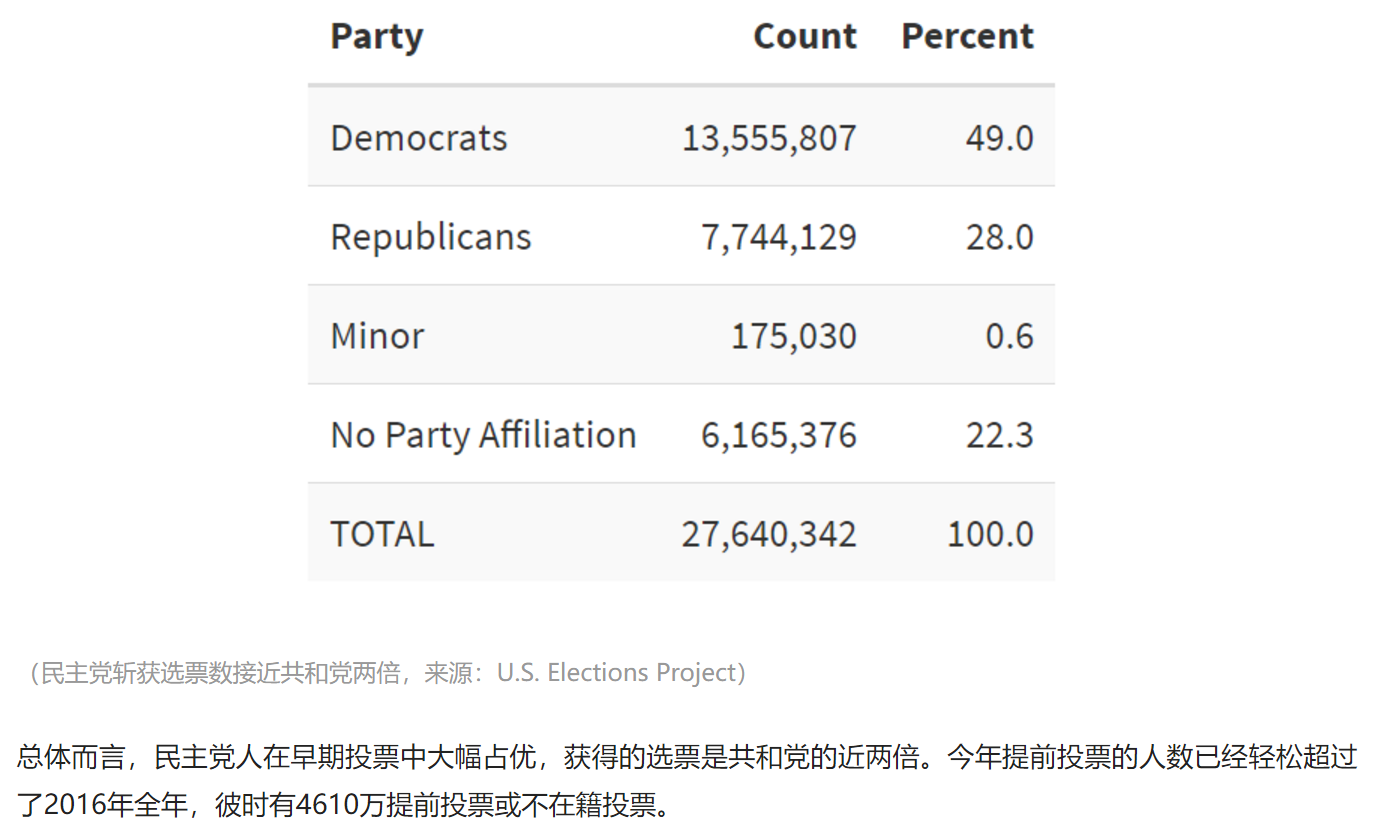Screen dimensions: 1387x827
Task: Click the total count 27,640,342
Action: (769, 534)
